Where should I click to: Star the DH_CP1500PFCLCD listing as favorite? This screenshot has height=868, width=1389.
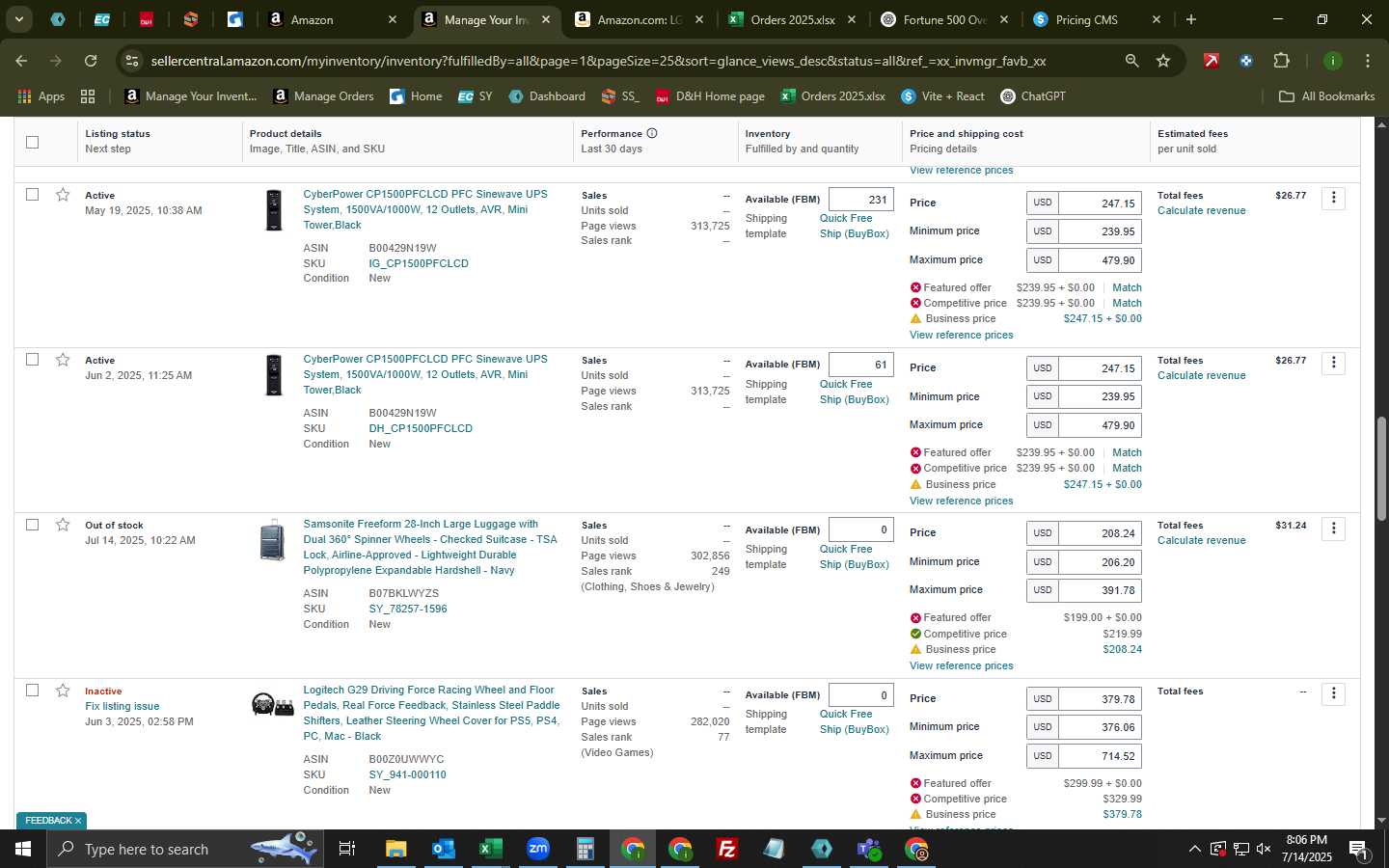[x=63, y=360]
